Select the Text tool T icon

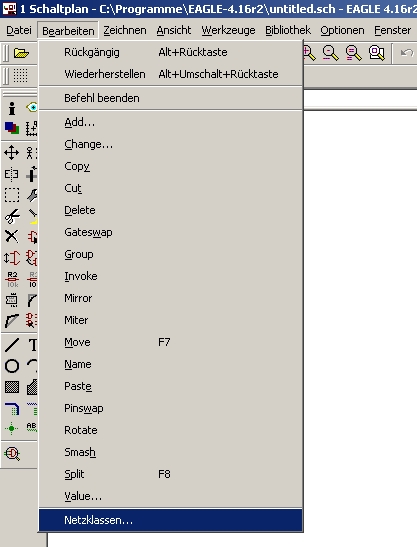pos(32,345)
